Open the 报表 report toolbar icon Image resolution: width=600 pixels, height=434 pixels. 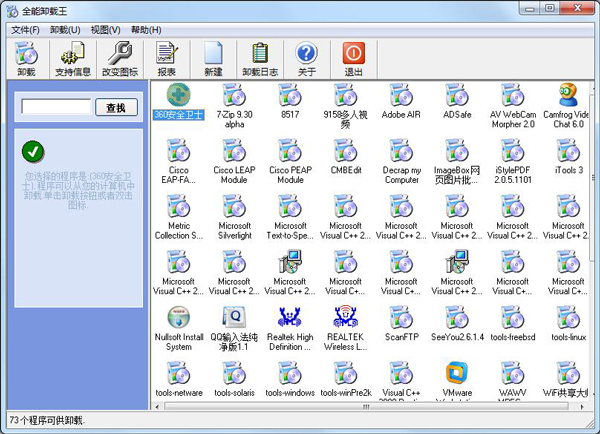[x=166, y=58]
